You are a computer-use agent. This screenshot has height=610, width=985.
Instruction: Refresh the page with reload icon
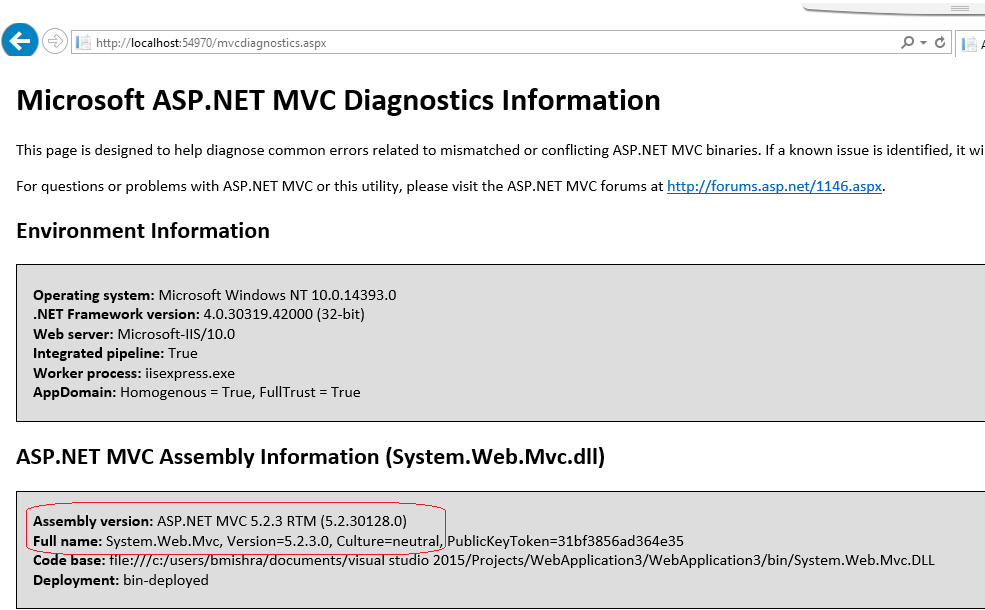pos(940,42)
